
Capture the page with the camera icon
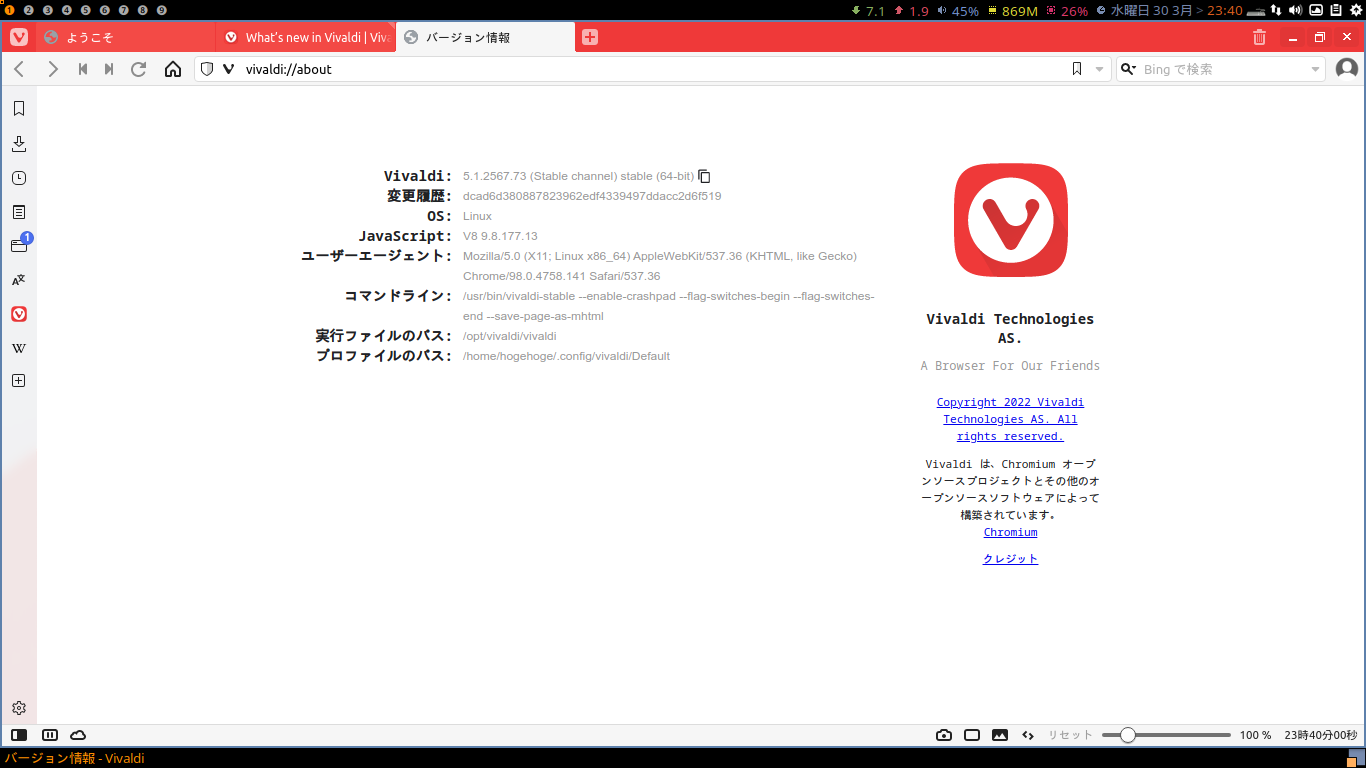pyautogui.click(x=944, y=735)
